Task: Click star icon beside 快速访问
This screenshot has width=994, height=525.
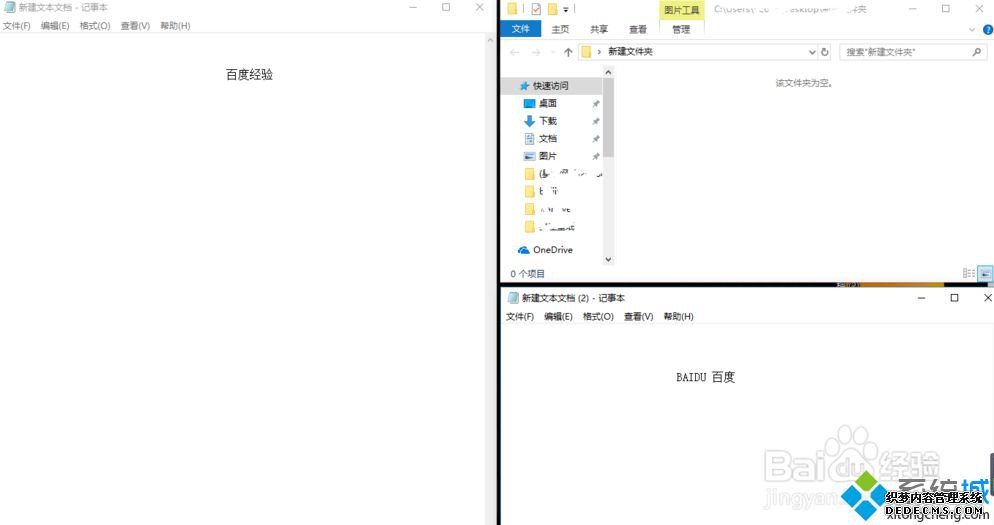Action: [x=524, y=86]
